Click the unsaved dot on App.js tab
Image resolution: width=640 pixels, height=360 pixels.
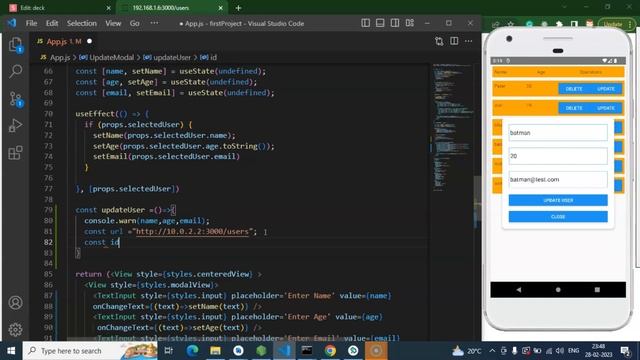point(89,41)
